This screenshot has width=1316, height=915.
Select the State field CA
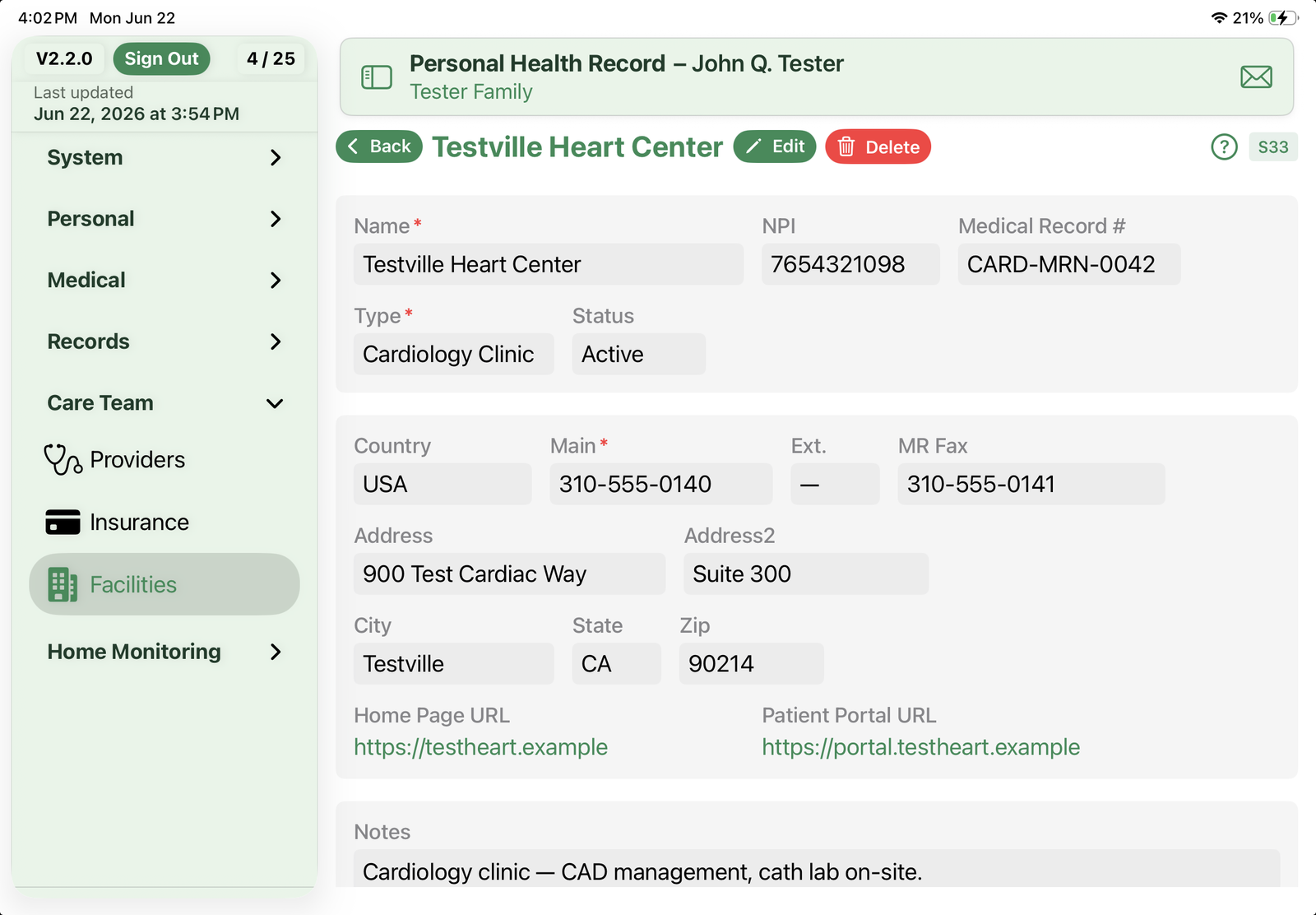click(617, 663)
